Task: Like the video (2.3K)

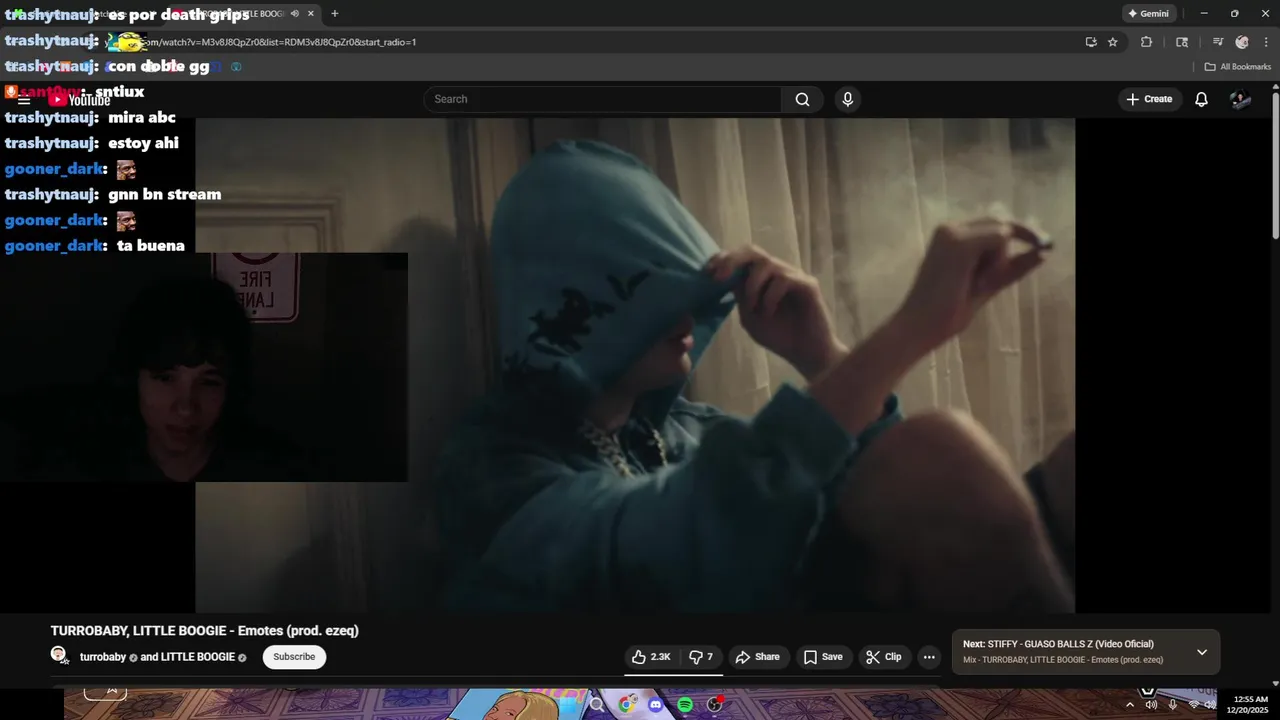Action: click(x=650, y=657)
